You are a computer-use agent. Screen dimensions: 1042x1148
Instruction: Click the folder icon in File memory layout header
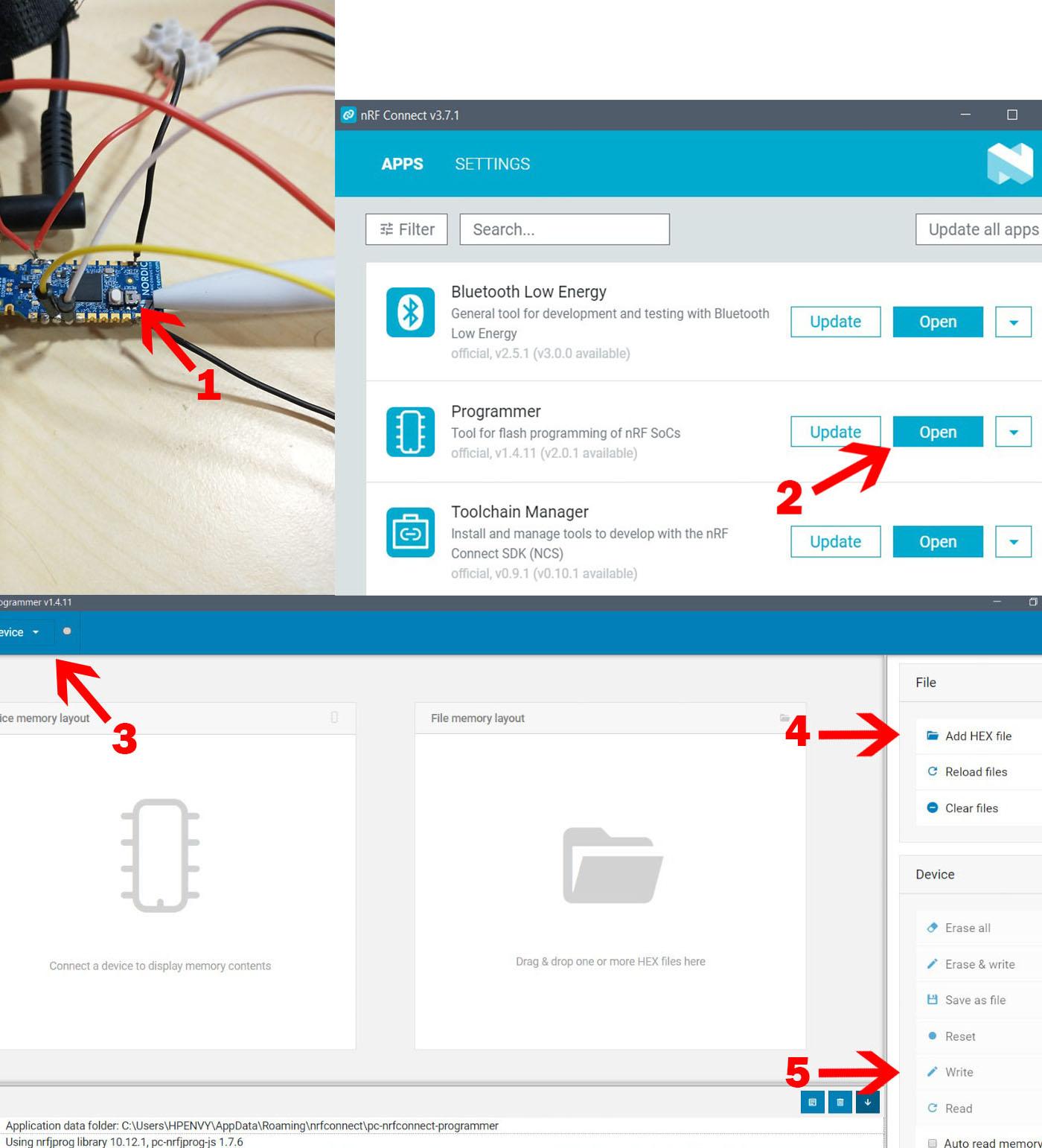(x=784, y=718)
